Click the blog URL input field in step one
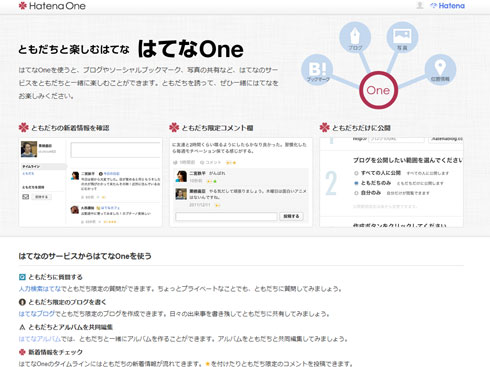The height and width of the screenshot is (367, 490). coord(396,139)
